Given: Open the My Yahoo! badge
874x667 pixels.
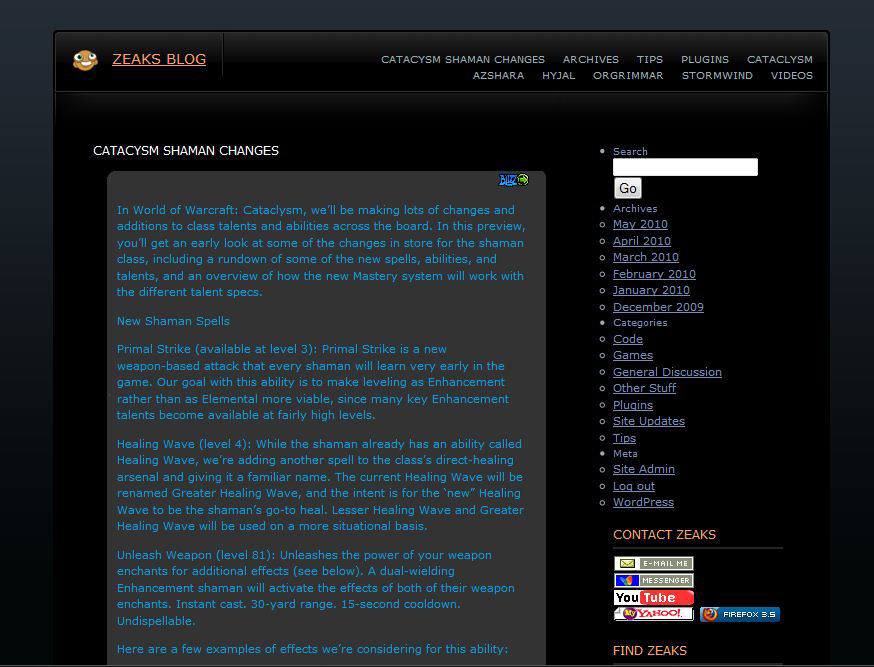Looking at the screenshot, I should point(654,614).
